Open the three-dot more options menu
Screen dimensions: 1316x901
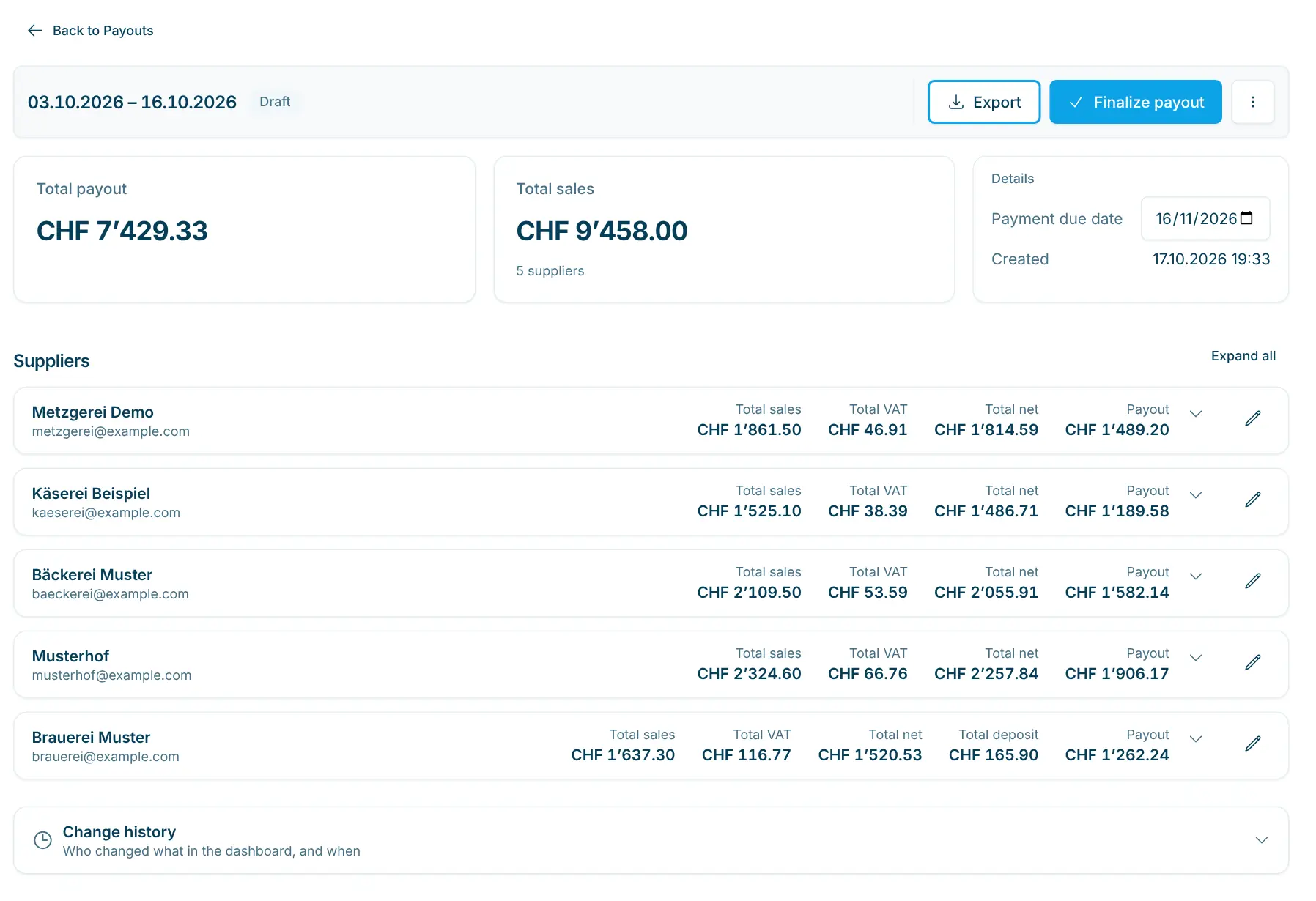coord(1252,102)
